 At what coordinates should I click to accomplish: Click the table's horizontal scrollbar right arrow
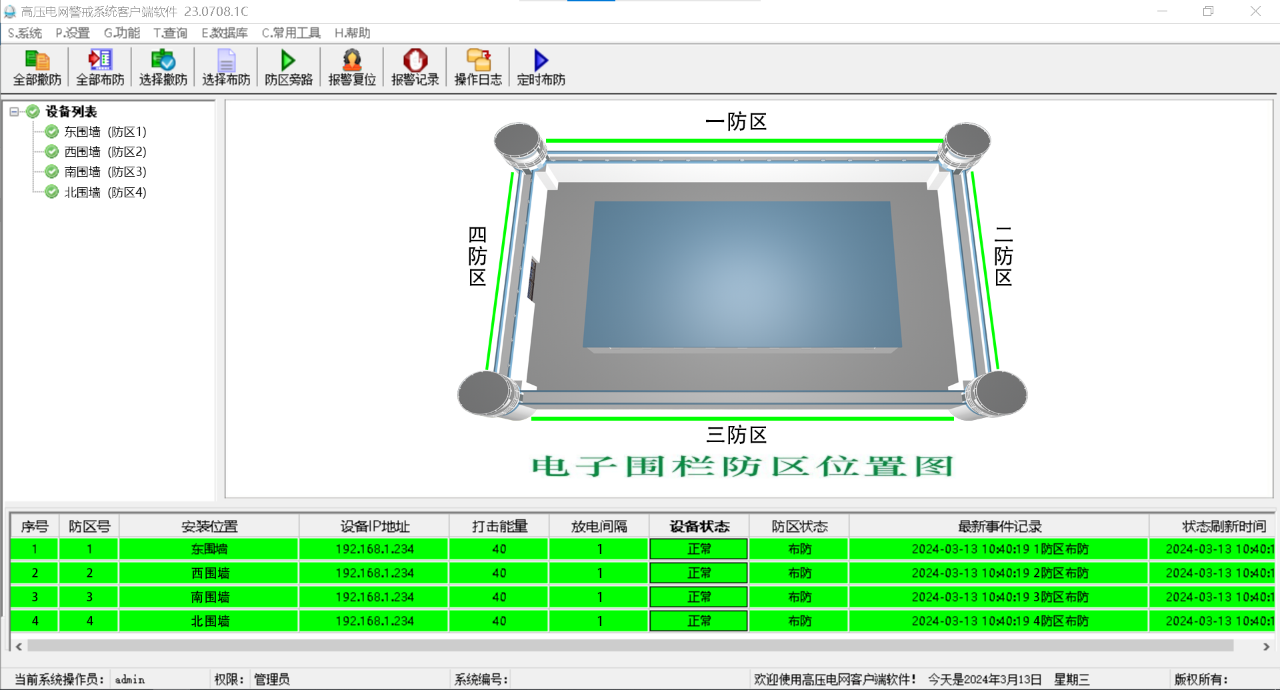[1267, 646]
